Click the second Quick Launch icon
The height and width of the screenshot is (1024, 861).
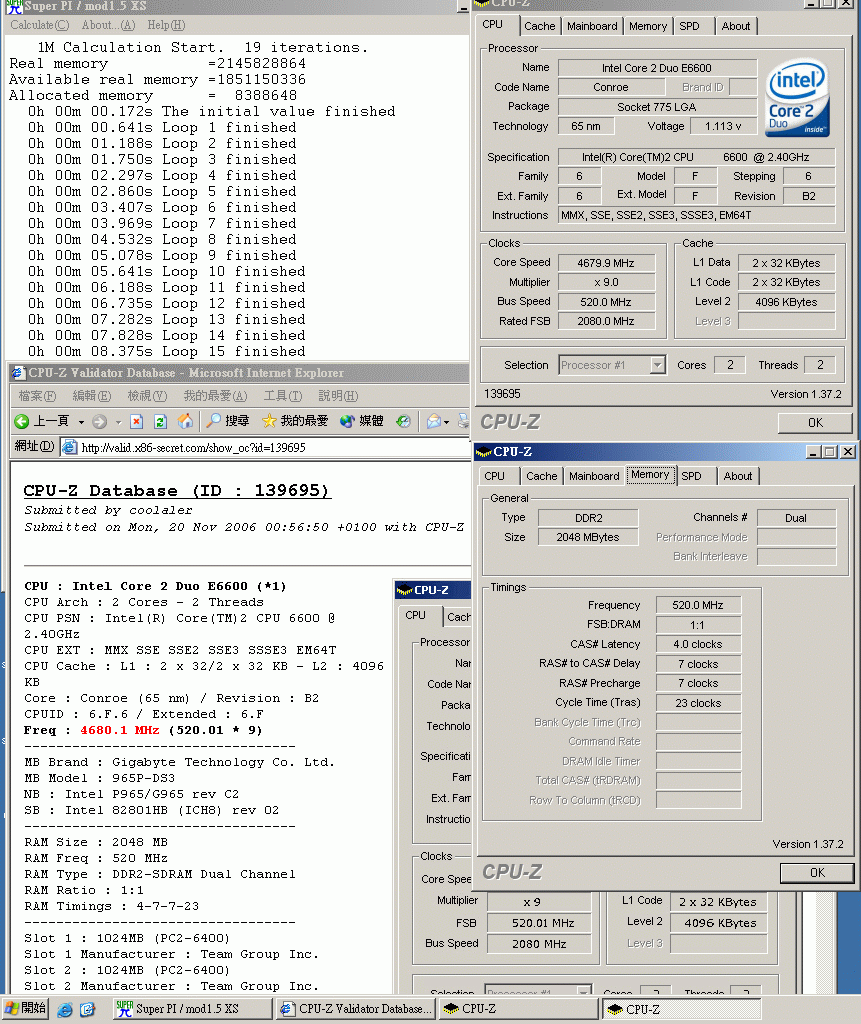88,1010
